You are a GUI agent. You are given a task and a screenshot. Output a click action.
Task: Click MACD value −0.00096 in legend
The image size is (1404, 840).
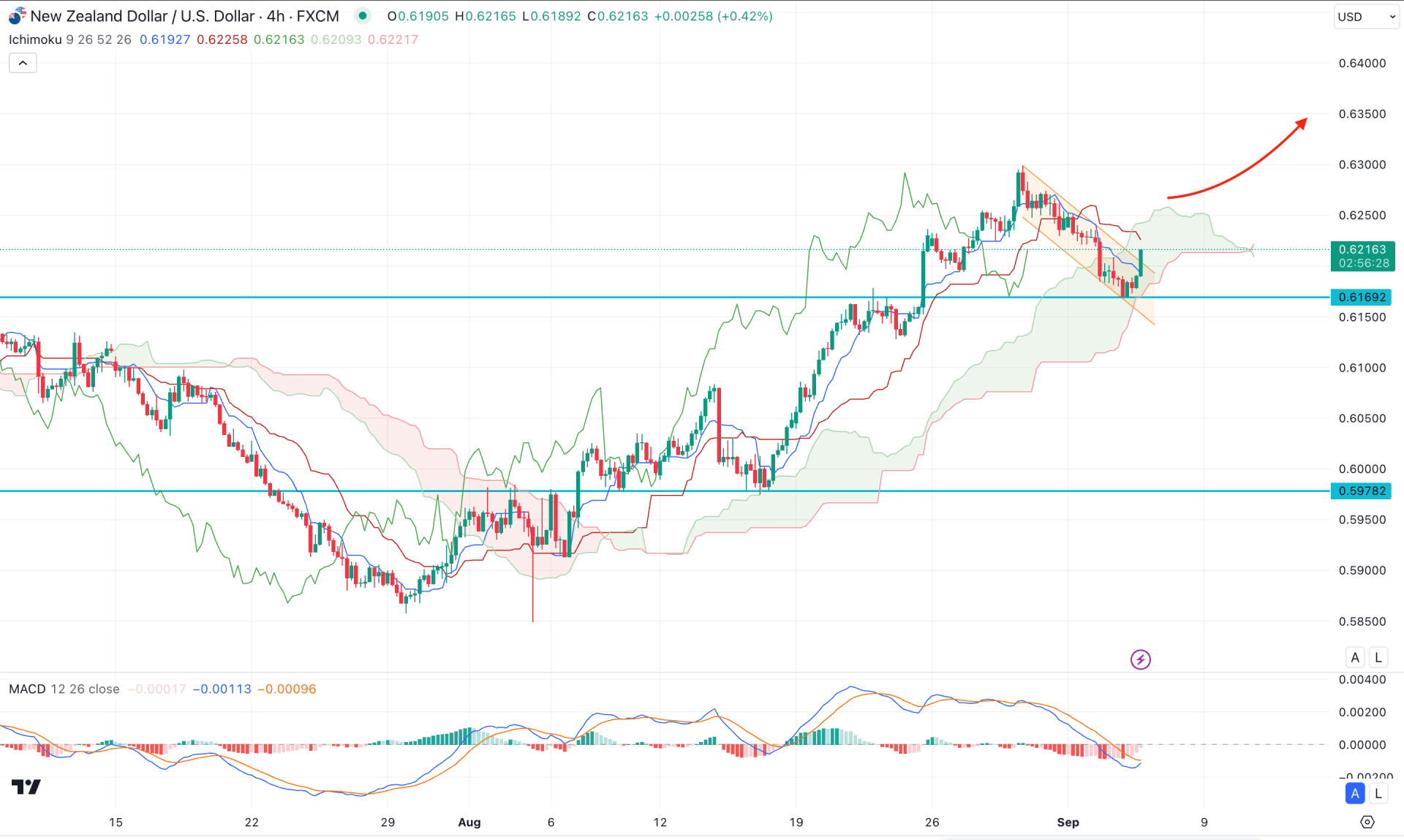[287, 689]
